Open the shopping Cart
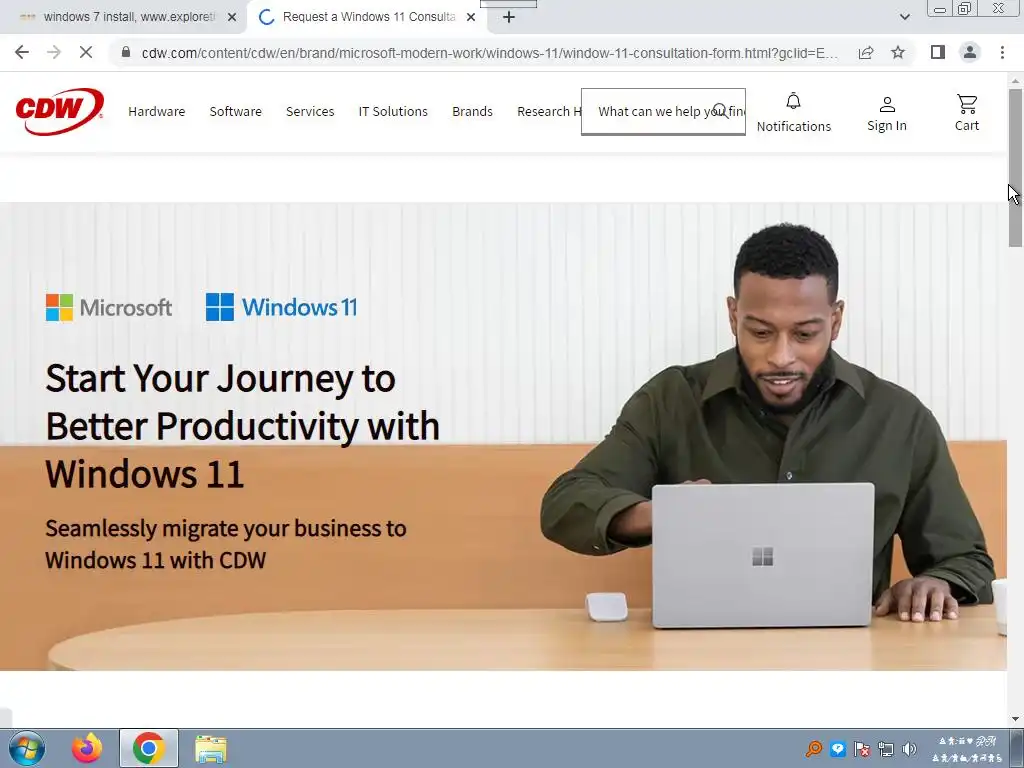 [x=967, y=112]
